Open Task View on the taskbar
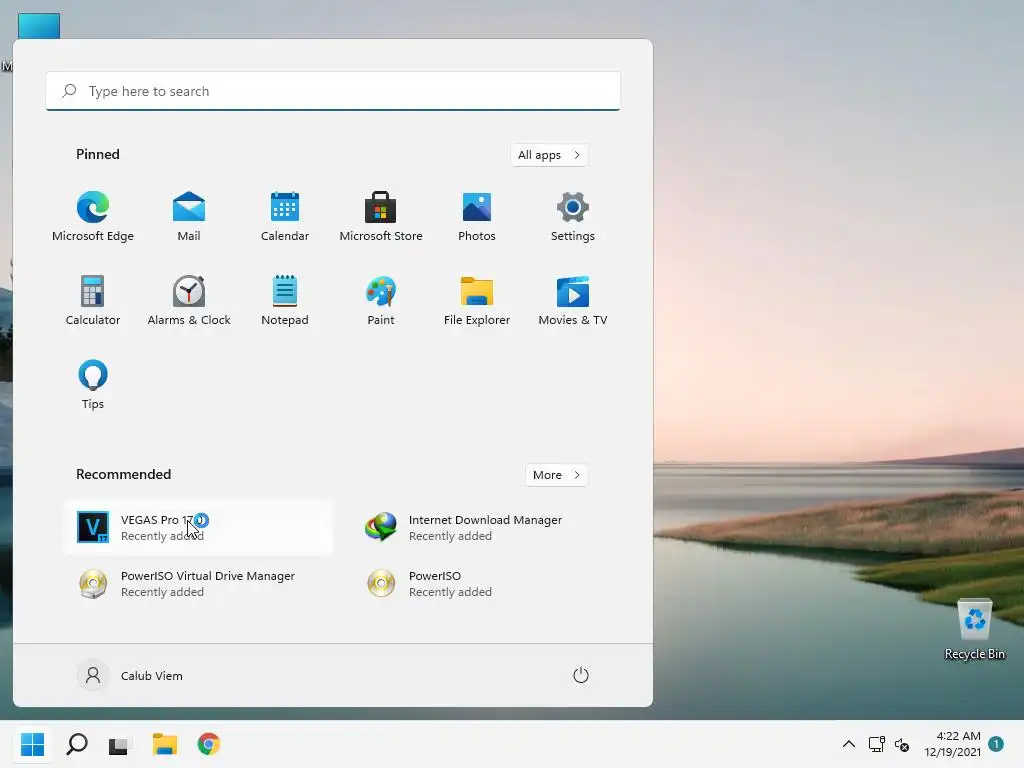 tap(120, 744)
